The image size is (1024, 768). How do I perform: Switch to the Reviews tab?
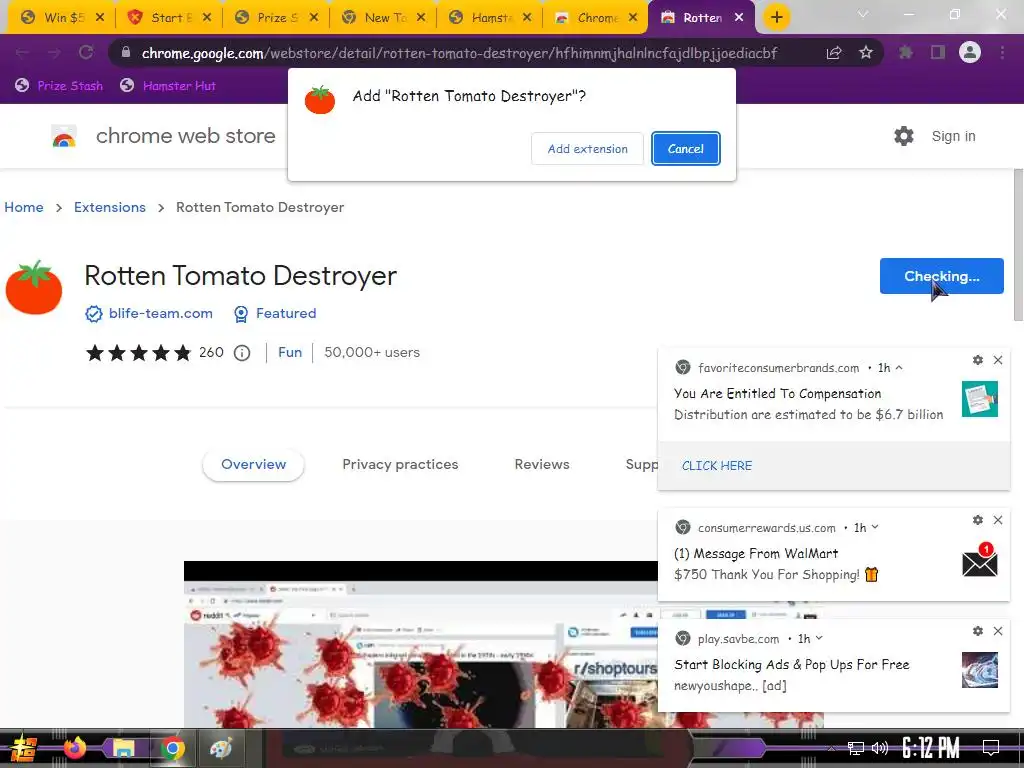point(542,464)
